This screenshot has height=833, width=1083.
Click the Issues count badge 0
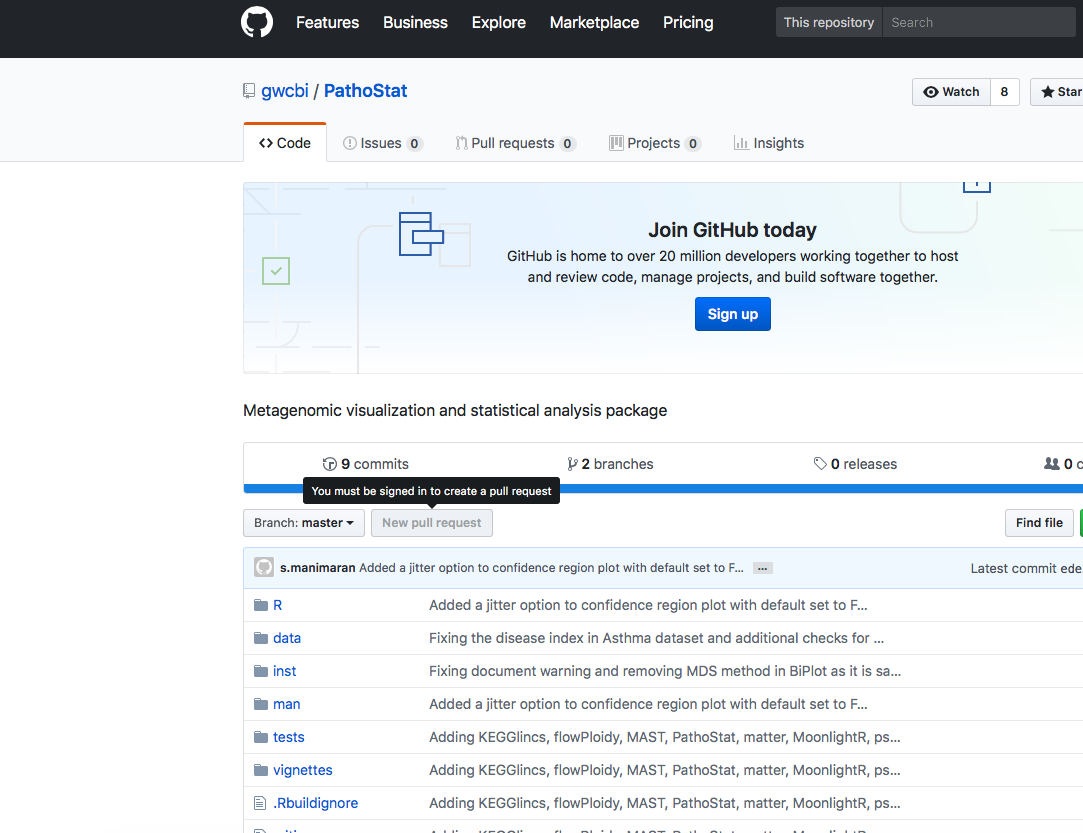click(x=414, y=144)
